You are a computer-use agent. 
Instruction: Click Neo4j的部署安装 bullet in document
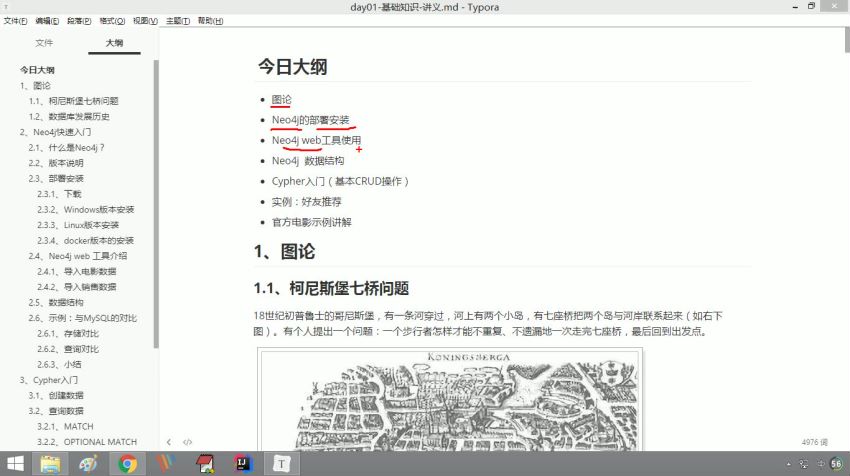point(311,120)
